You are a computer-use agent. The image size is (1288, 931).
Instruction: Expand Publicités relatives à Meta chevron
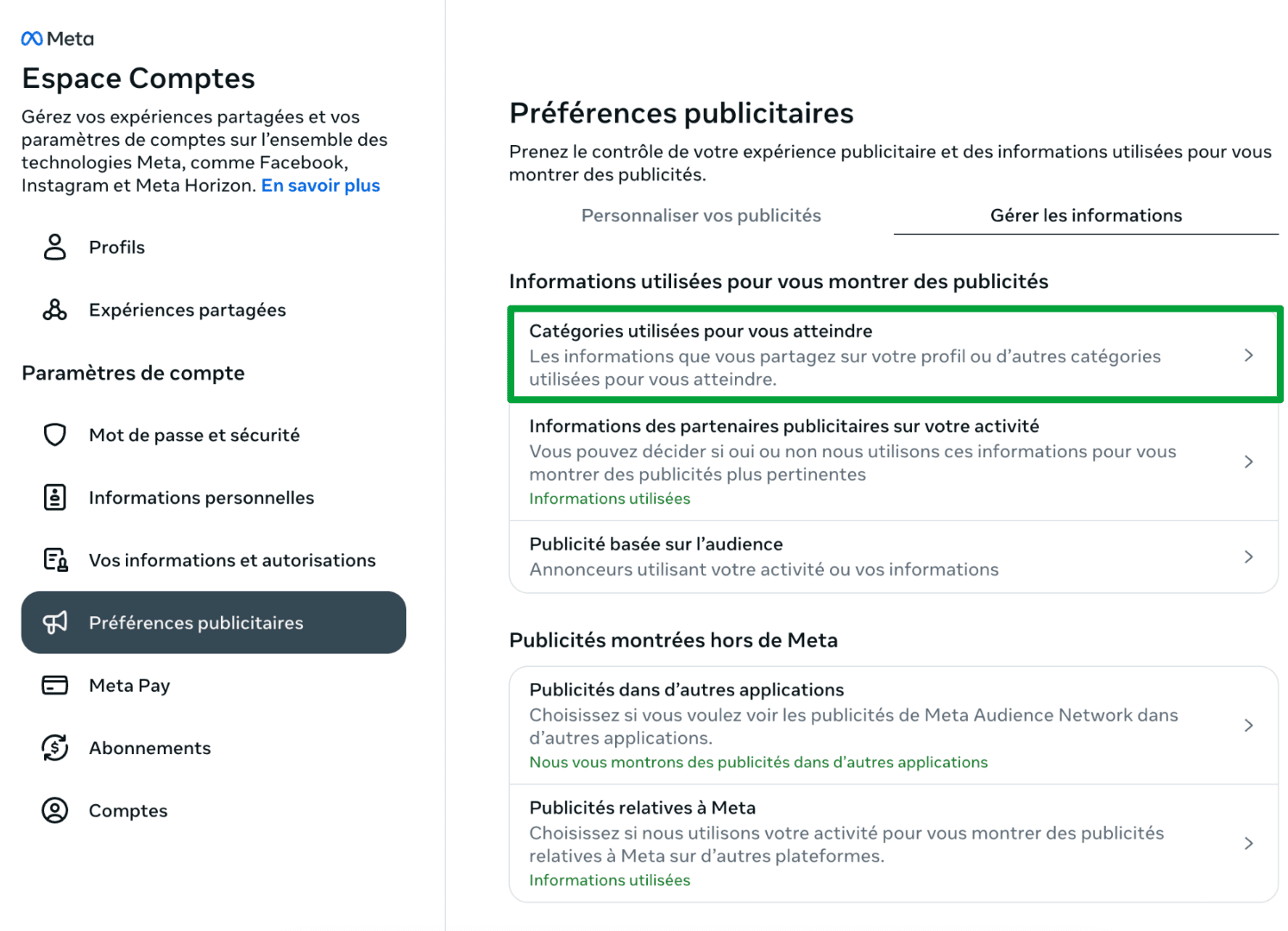pyautogui.click(x=1248, y=844)
